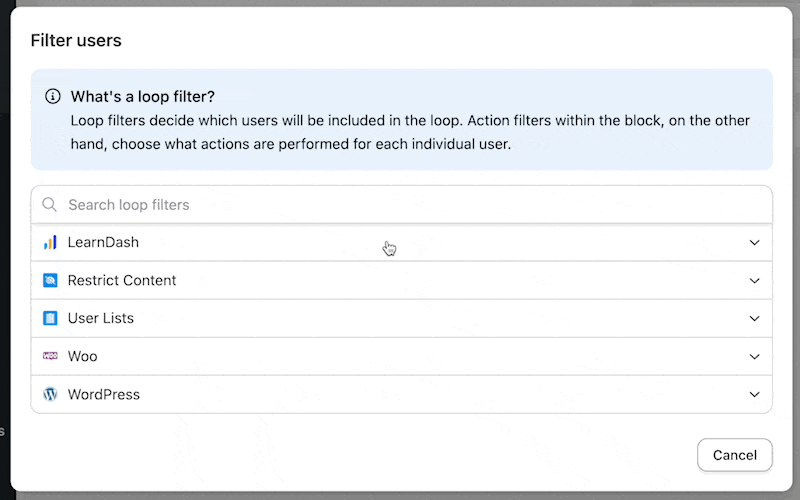Click the info circle icon in the banner
This screenshot has width=800, height=500.
click(x=53, y=97)
